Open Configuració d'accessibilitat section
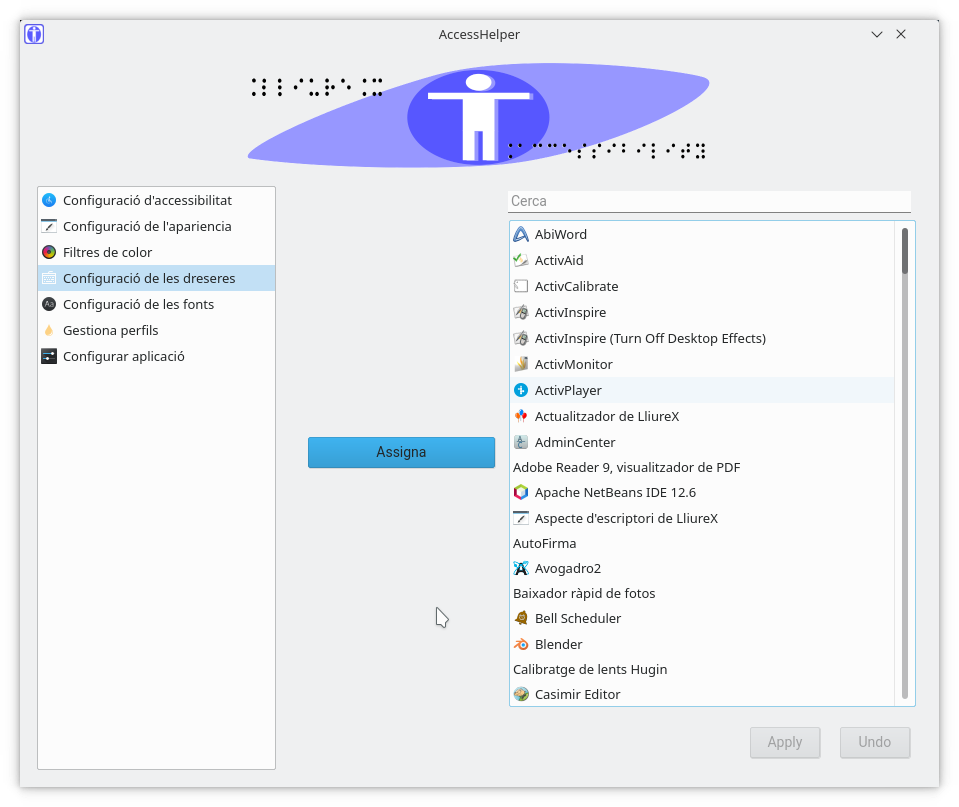This screenshot has height=807, width=959. pyautogui.click(x=157, y=200)
